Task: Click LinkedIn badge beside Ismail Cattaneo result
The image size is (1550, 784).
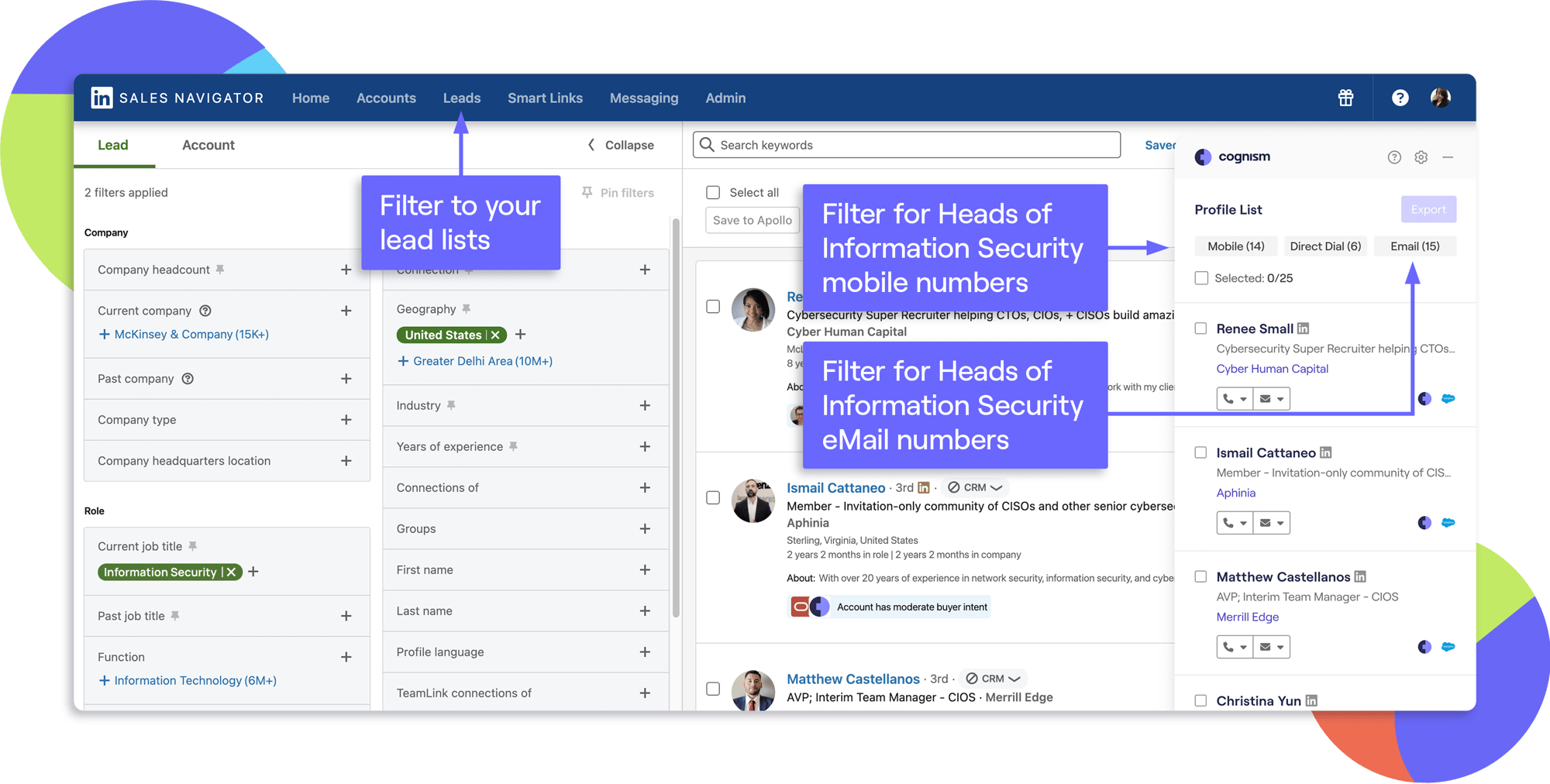Action: [923, 487]
